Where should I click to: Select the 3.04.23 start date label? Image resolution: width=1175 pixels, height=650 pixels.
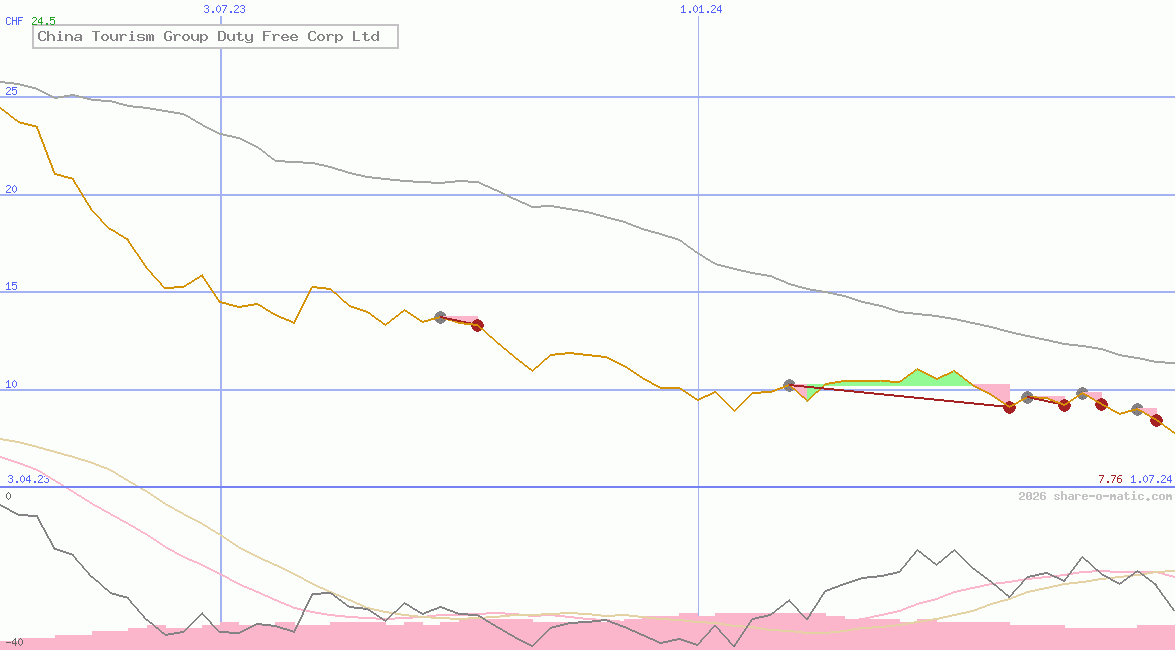pos(28,479)
